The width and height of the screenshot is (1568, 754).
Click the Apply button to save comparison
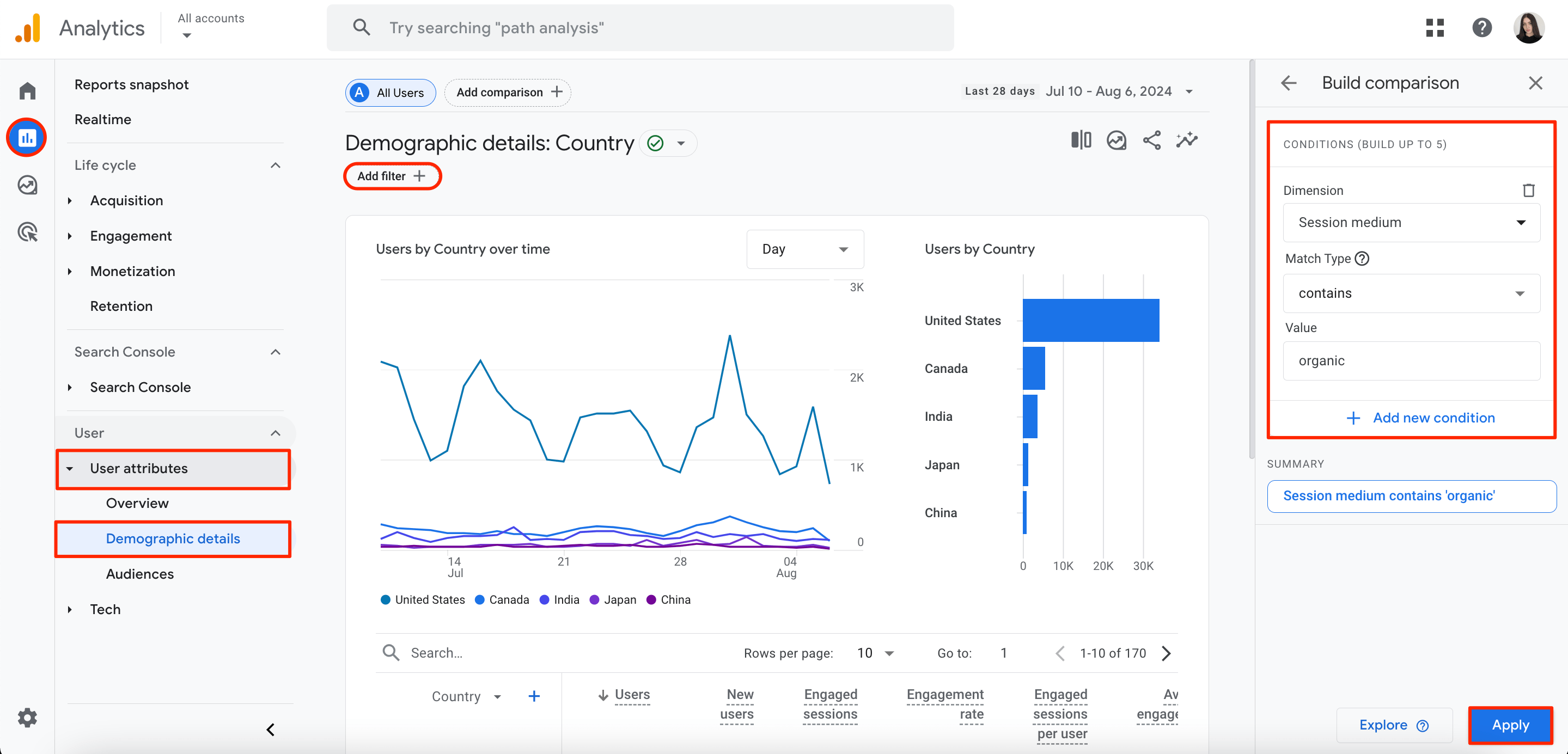coord(1510,725)
